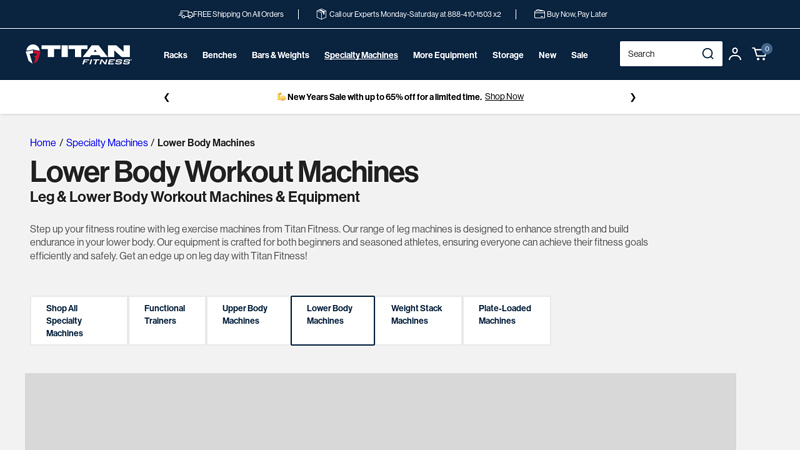Open the user account icon
The image size is (800, 450).
(x=735, y=54)
